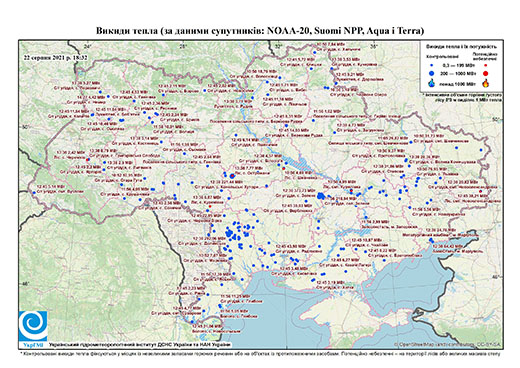This screenshot has height=368, width=520.
Task: Click the large blue circle legend symbol
Action: coord(432,73)
